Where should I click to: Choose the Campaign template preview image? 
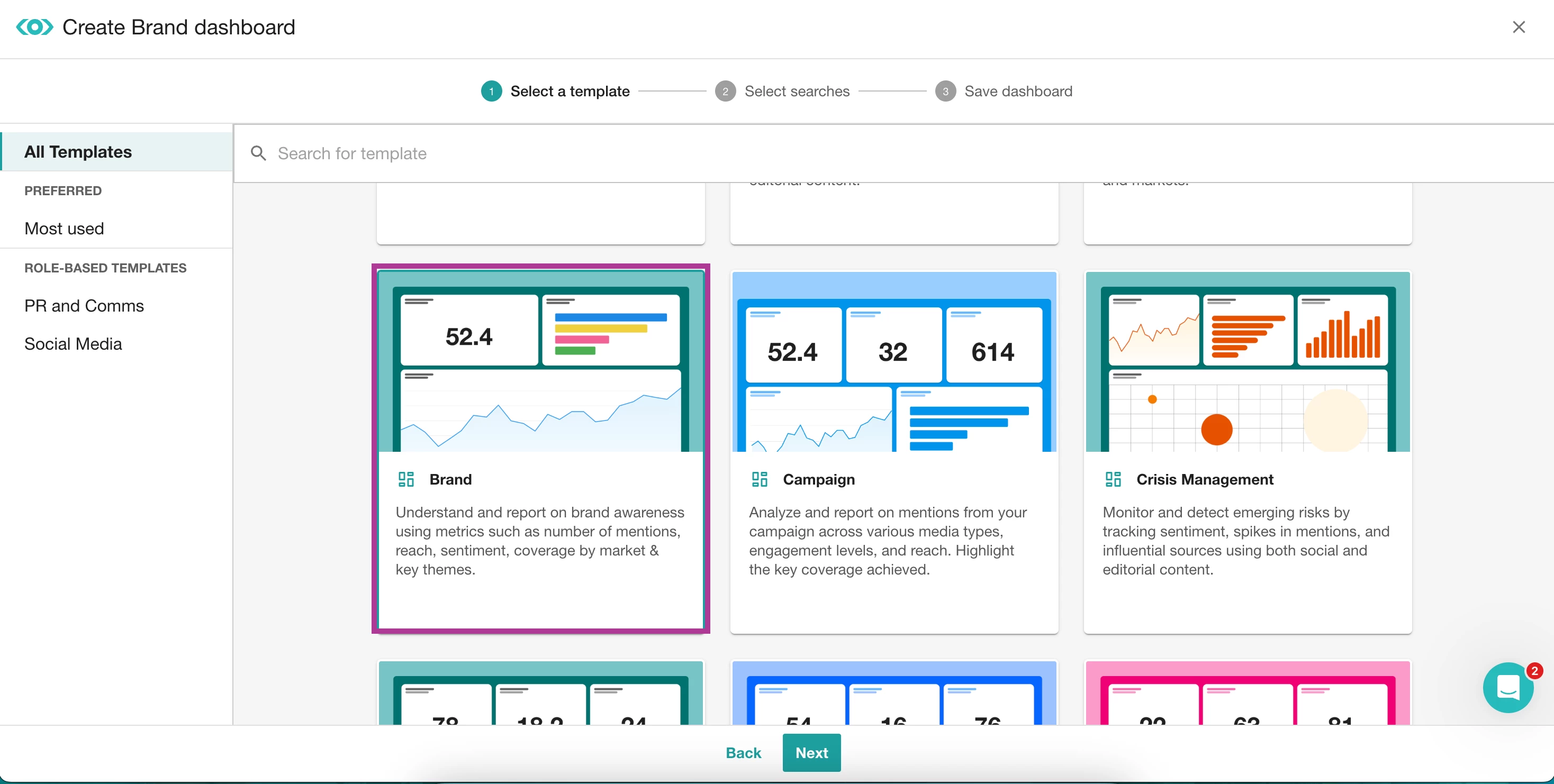894,362
